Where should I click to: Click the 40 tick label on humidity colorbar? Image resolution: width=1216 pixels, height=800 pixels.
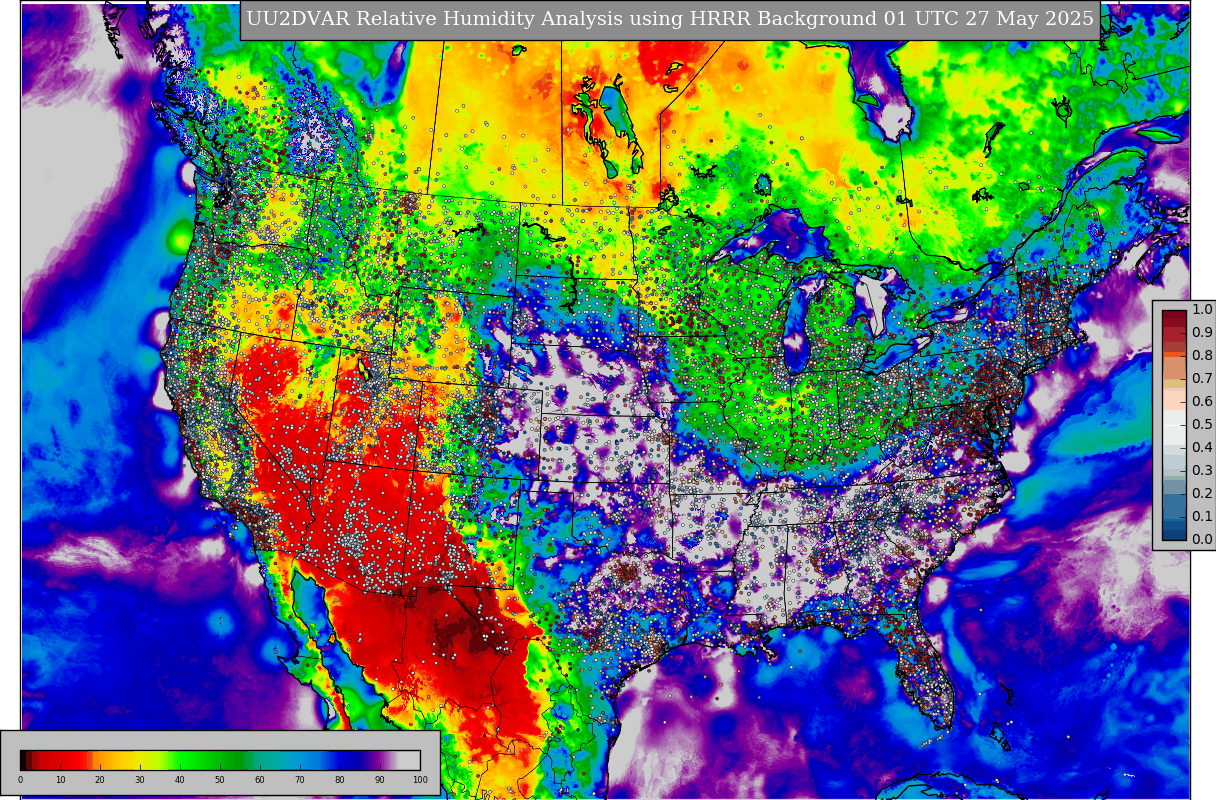[180, 780]
